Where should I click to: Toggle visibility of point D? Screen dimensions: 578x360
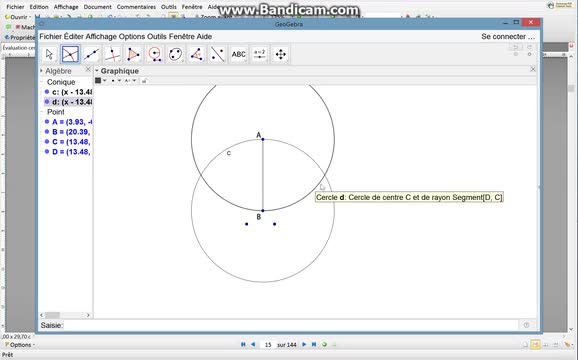pyautogui.click(x=47, y=151)
